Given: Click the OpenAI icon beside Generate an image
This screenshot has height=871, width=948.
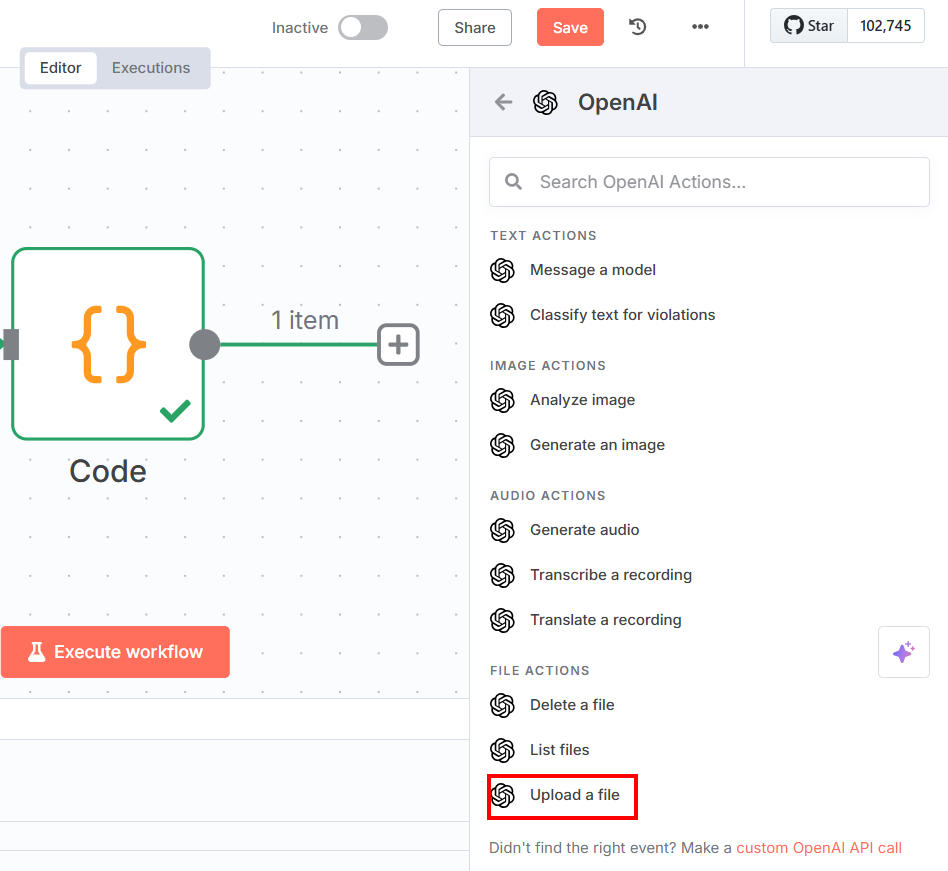Looking at the screenshot, I should click(x=502, y=445).
